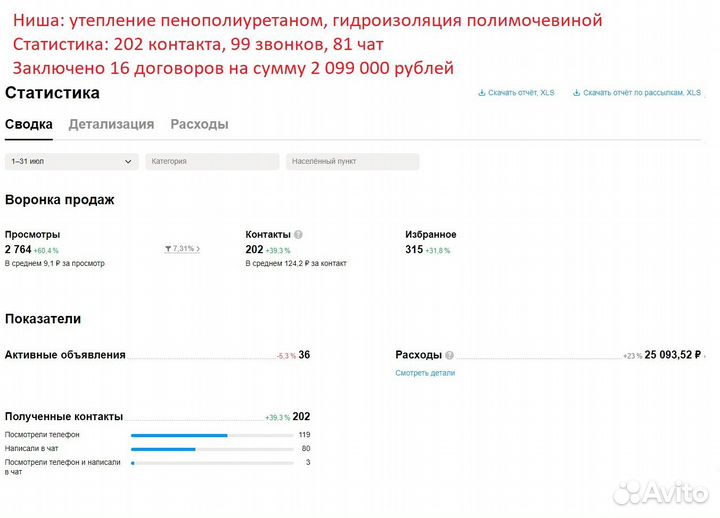This screenshot has height=518, width=720.
Task: Click the 80 value for Написали в чат
Action: (306, 449)
